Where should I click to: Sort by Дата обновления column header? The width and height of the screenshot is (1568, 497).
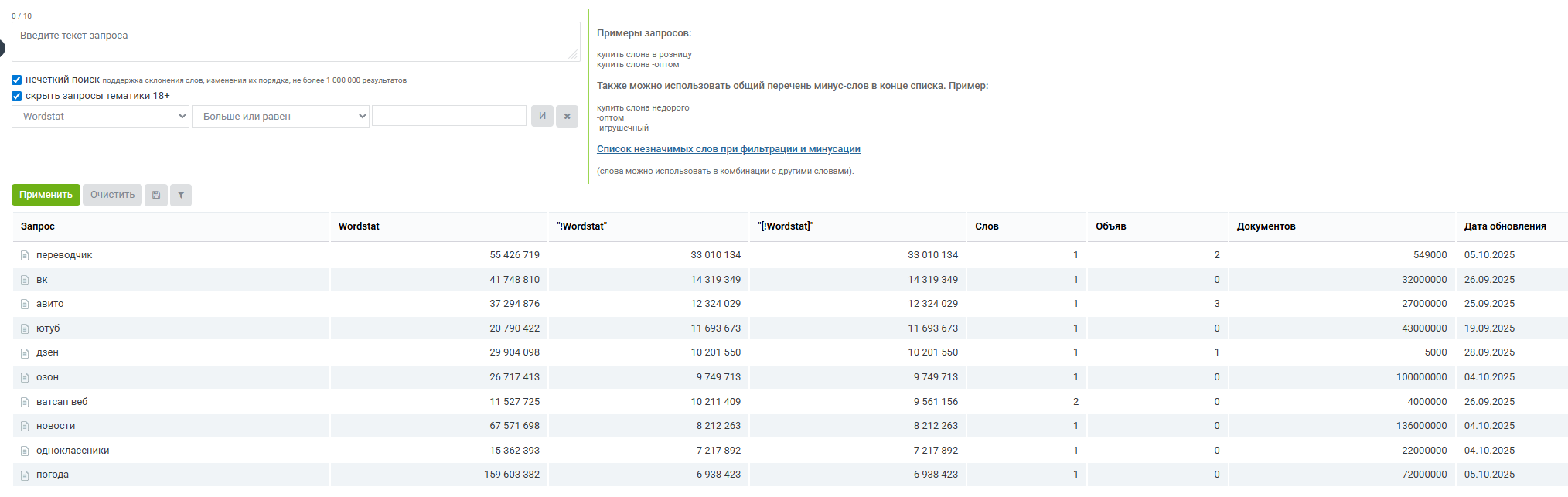click(1505, 226)
